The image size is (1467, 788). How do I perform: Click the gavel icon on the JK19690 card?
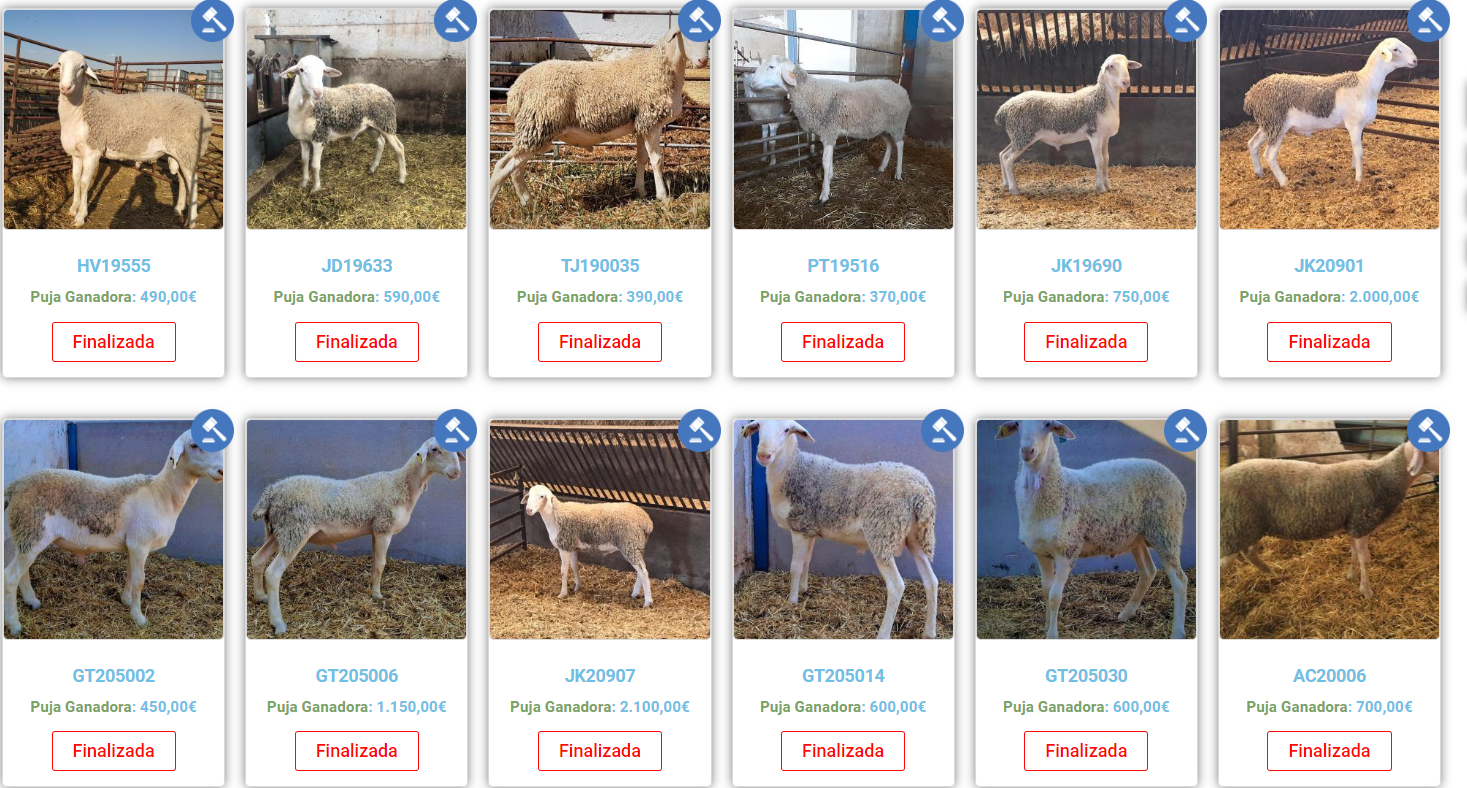[x=1185, y=20]
